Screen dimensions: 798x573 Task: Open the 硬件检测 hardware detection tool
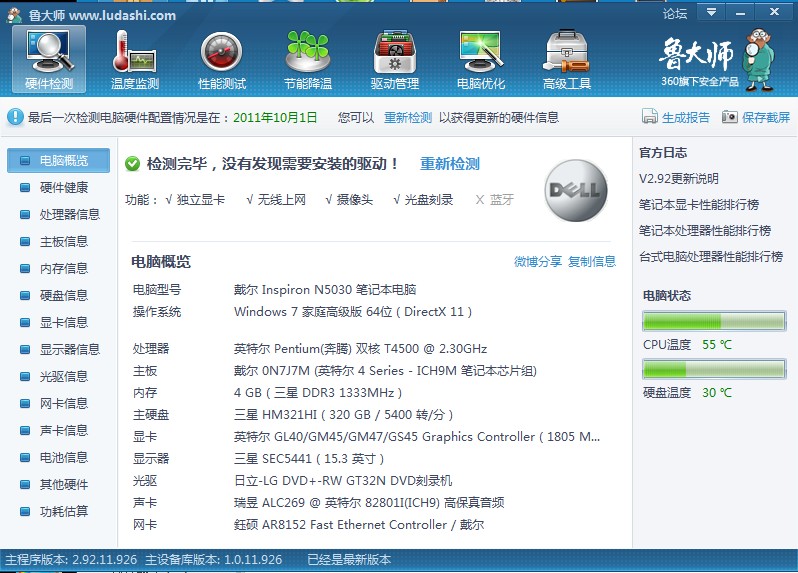point(49,59)
